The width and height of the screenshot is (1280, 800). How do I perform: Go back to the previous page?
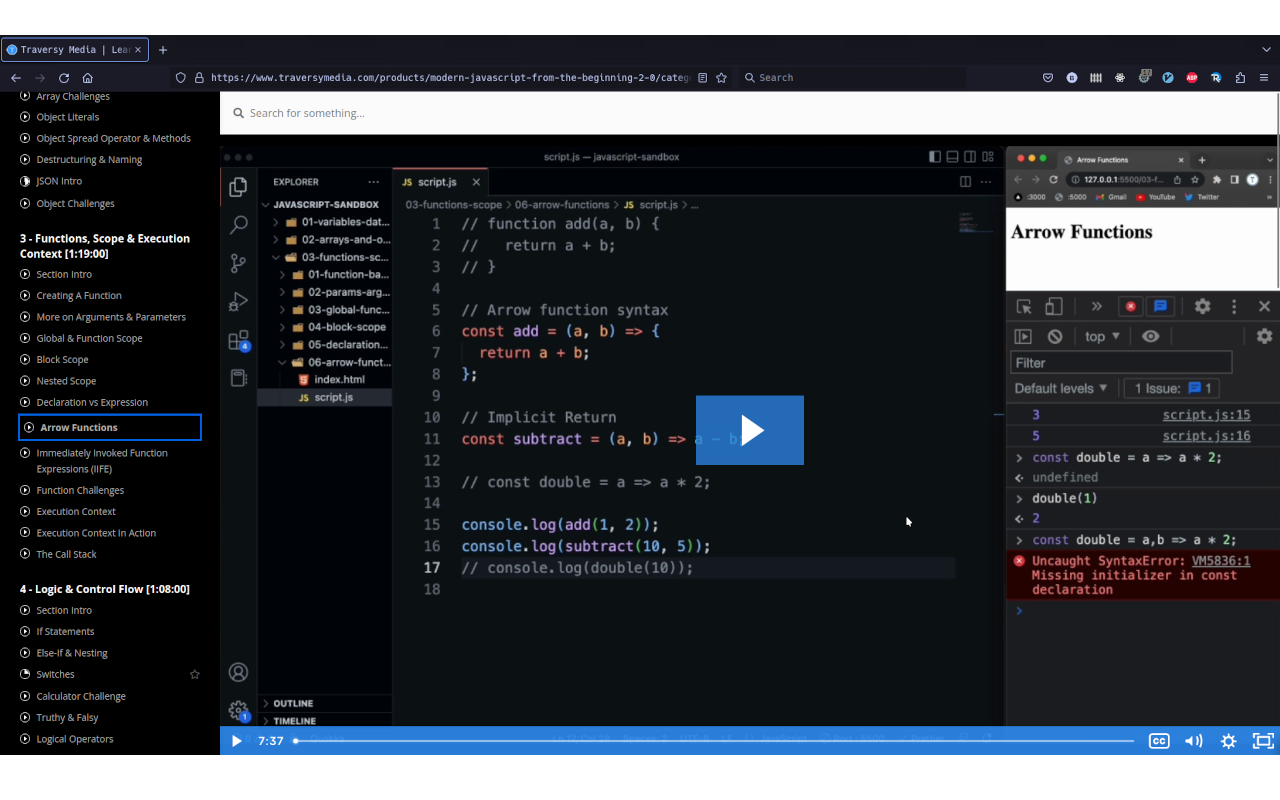tap(16, 78)
